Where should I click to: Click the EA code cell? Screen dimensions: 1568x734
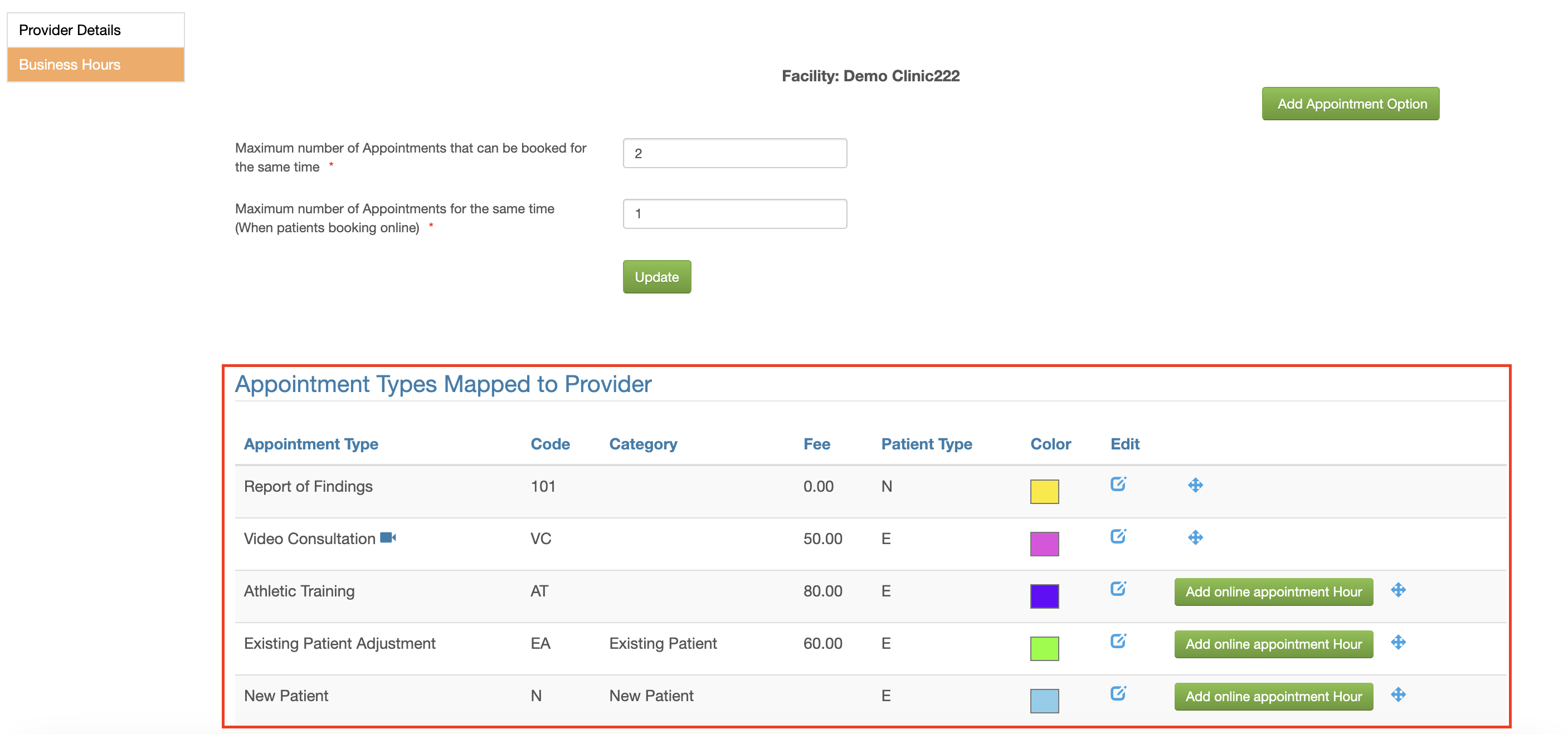click(x=540, y=643)
